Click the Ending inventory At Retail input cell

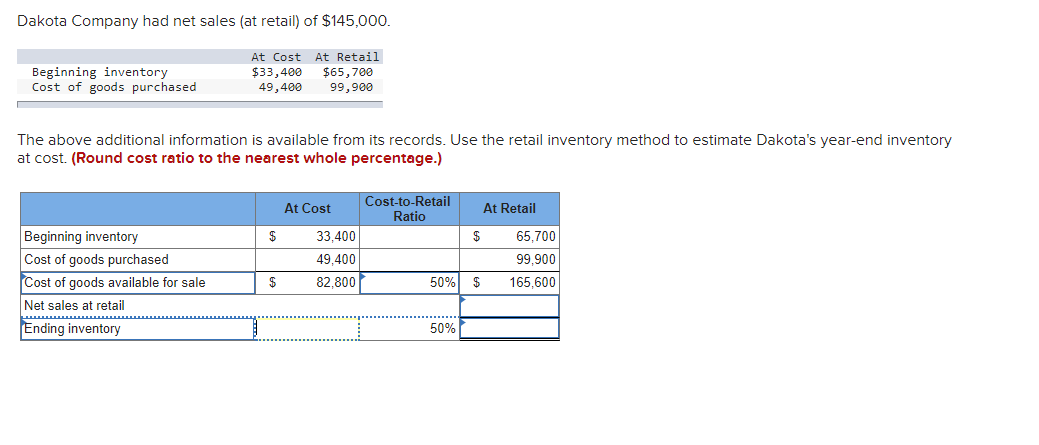pos(509,328)
